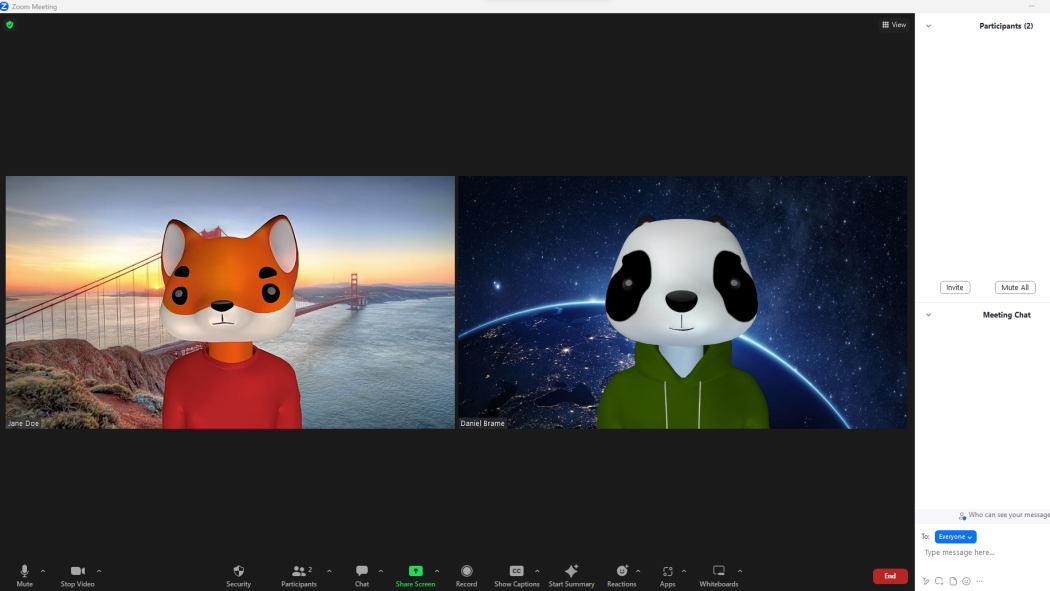Screen dimensions: 1050x591
Task: Click the file attachment icon in chat
Action: click(x=953, y=581)
